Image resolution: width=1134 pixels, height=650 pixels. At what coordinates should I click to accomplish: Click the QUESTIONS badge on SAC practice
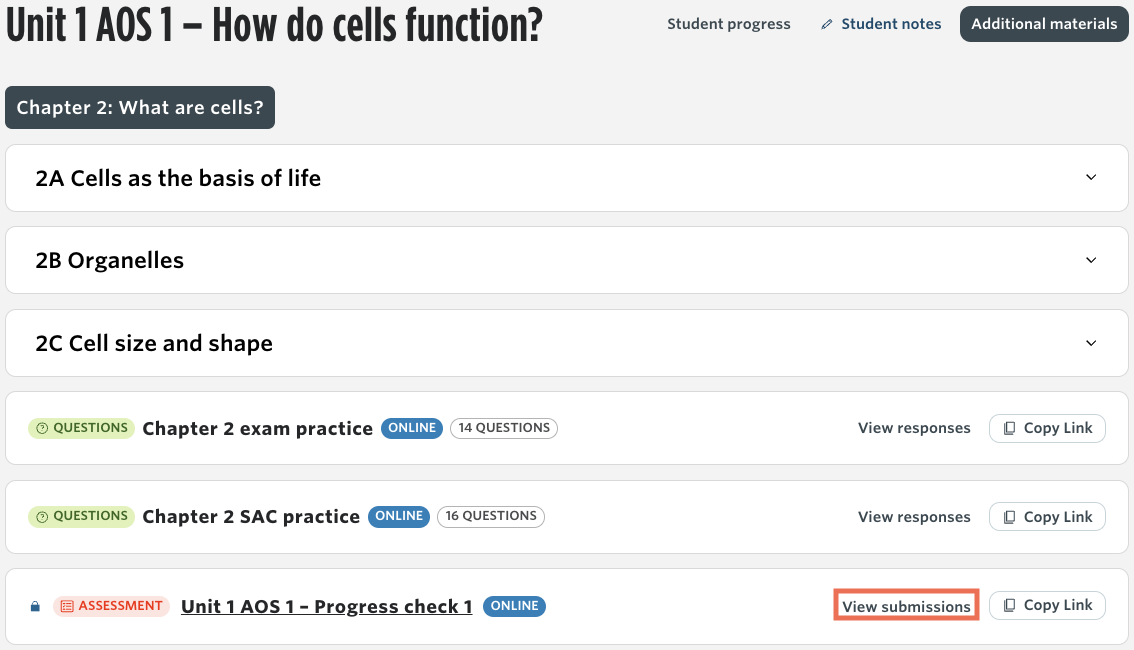pos(81,516)
